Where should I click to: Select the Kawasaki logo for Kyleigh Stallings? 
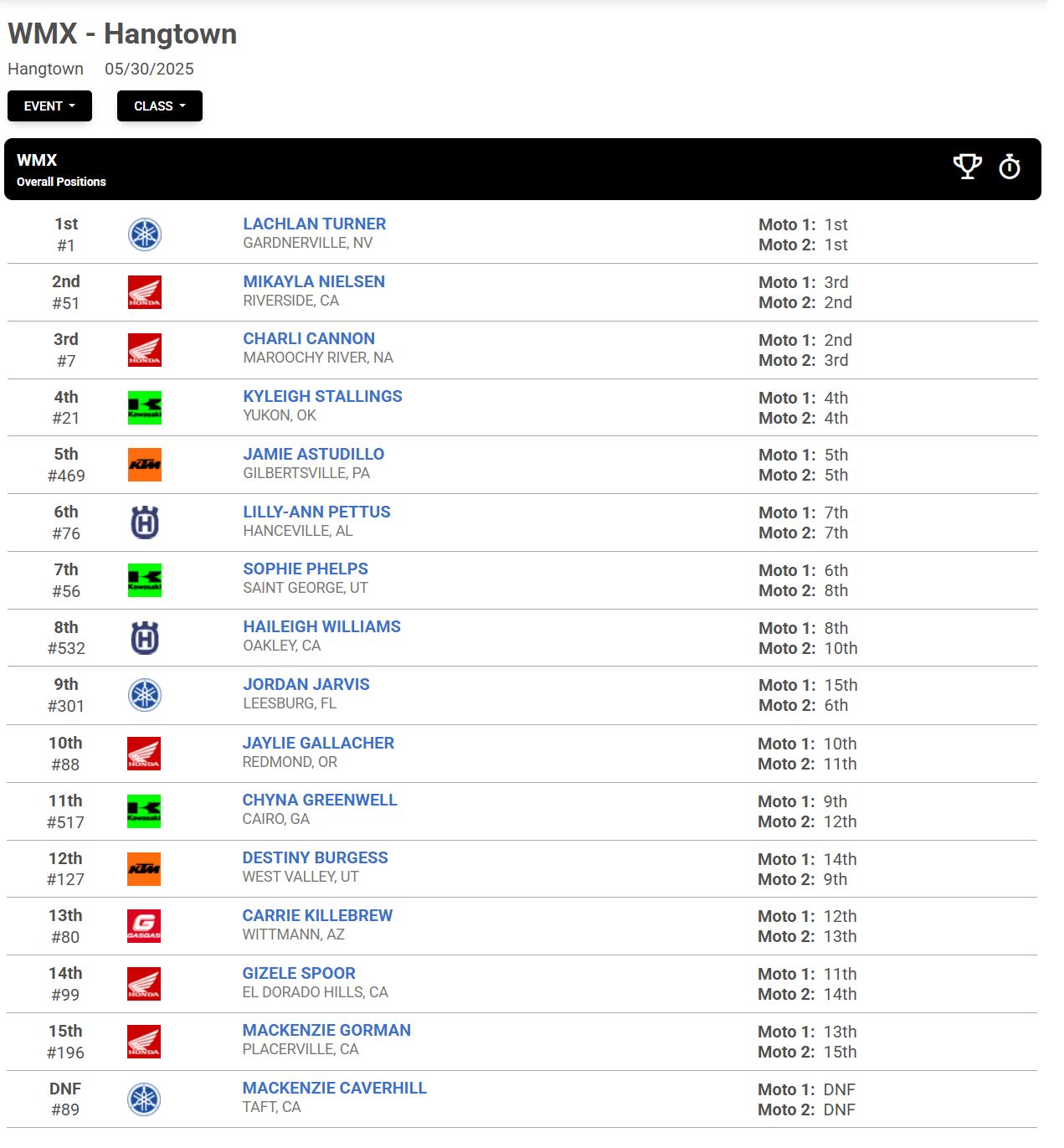coord(144,408)
